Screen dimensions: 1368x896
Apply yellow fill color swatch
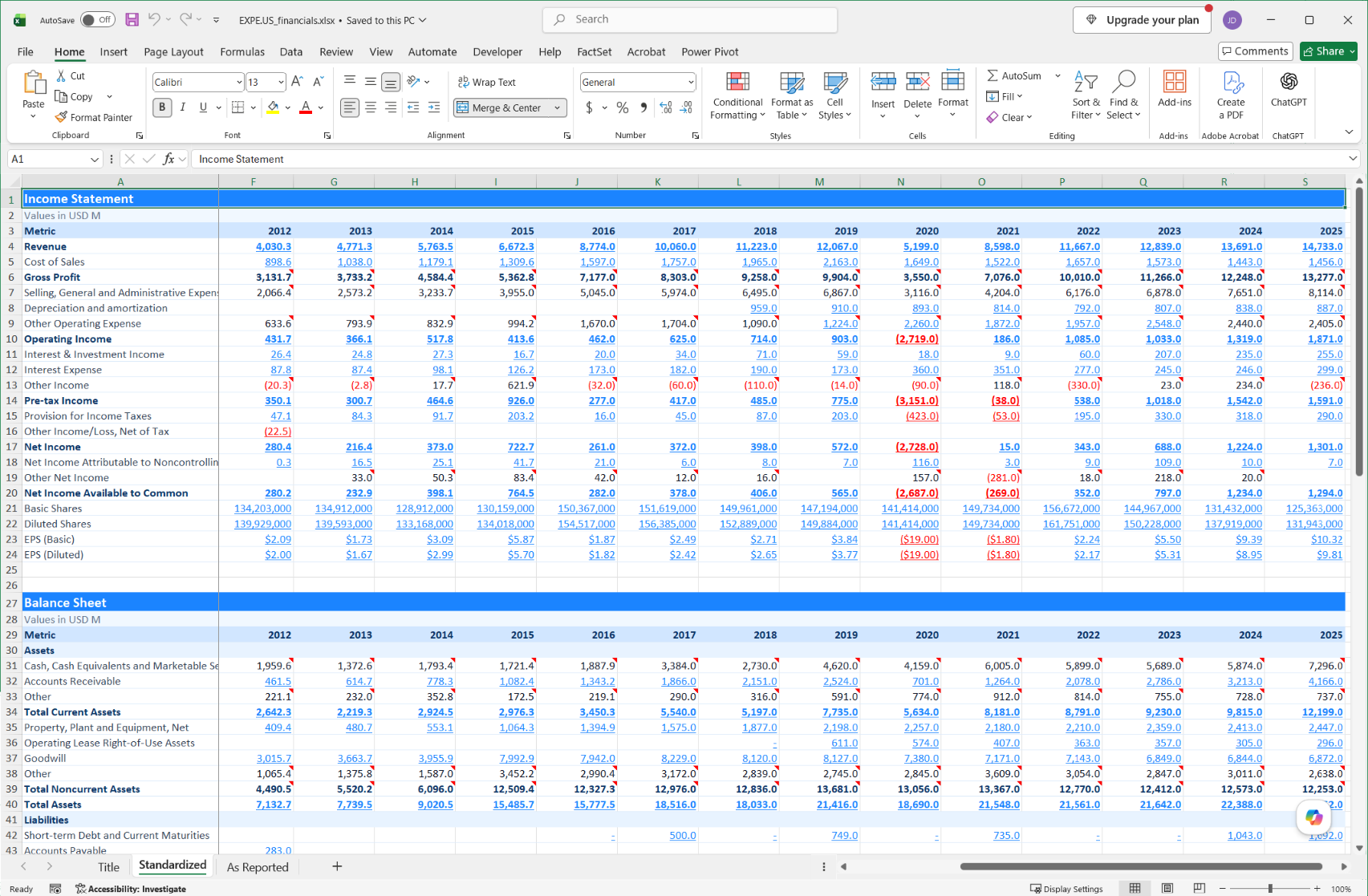(x=273, y=107)
